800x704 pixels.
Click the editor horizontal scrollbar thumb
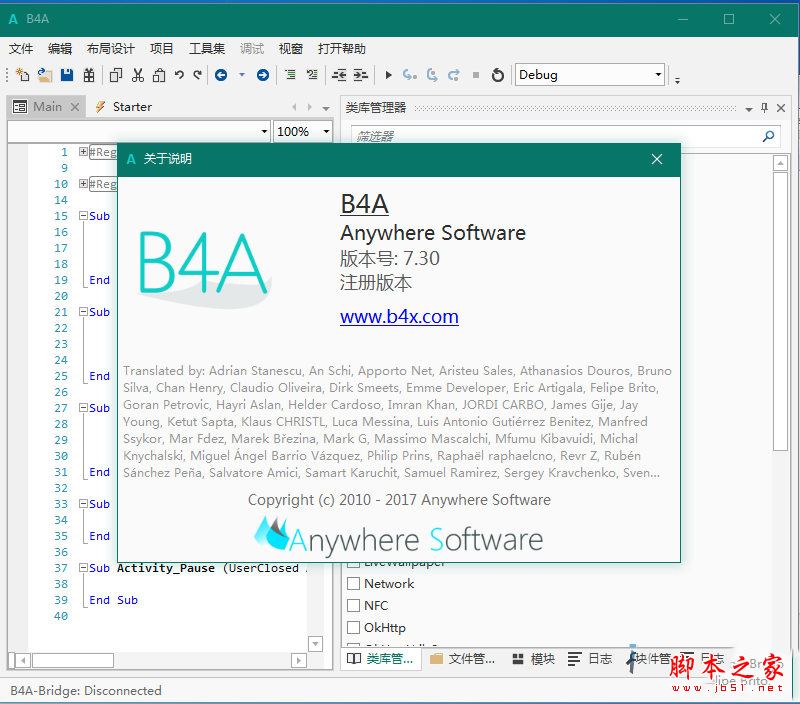pyautogui.click(x=72, y=661)
